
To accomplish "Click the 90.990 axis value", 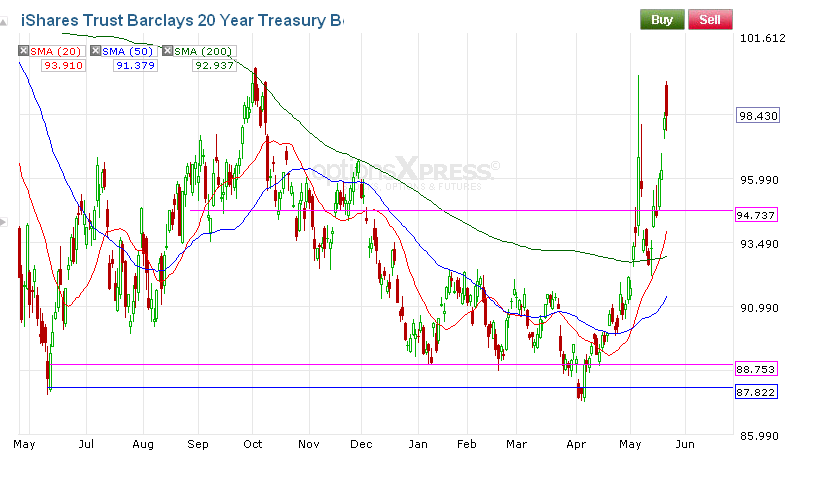I will (x=759, y=308).
